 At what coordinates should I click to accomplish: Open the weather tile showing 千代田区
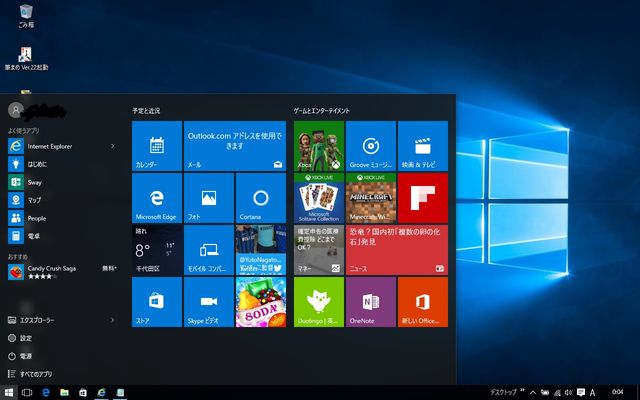(157, 250)
